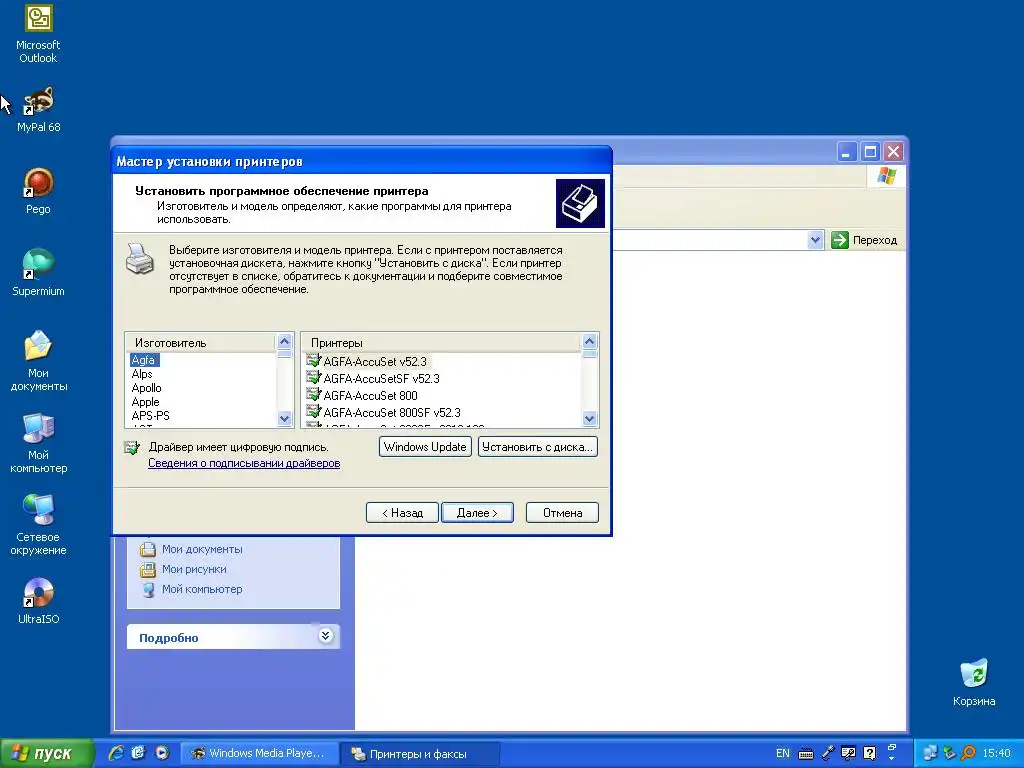Launch UltraISO from desktop
The image size is (1024, 768).
[x=38, y=601]
